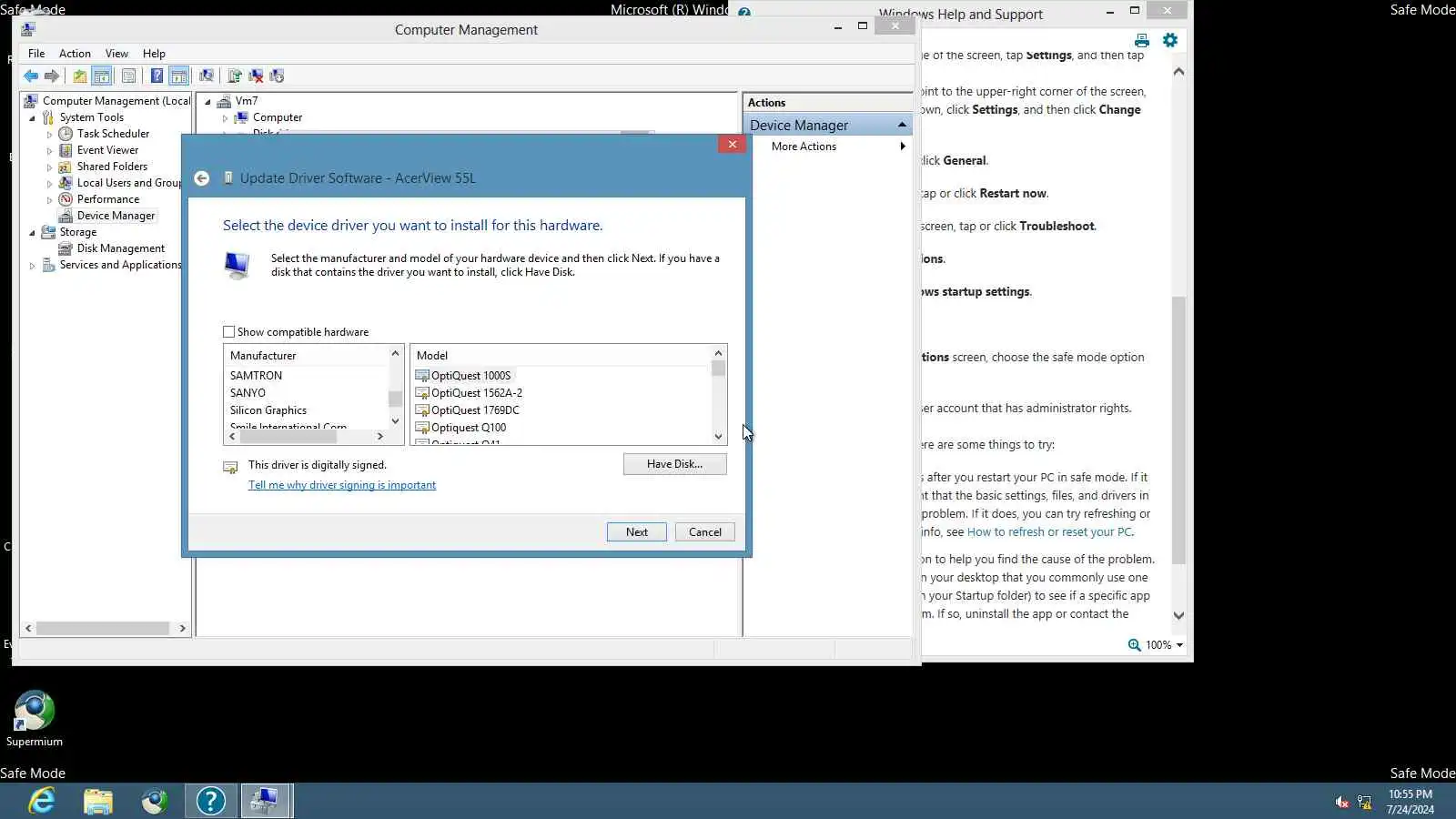Click the console tree scroll right arrow
1456x819 pixels.
[x=182, y=629]
